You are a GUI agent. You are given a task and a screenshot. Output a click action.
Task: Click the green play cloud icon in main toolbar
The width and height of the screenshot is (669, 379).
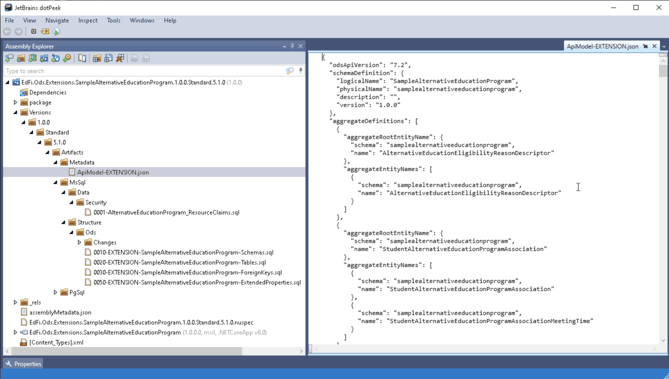(57, 32)
